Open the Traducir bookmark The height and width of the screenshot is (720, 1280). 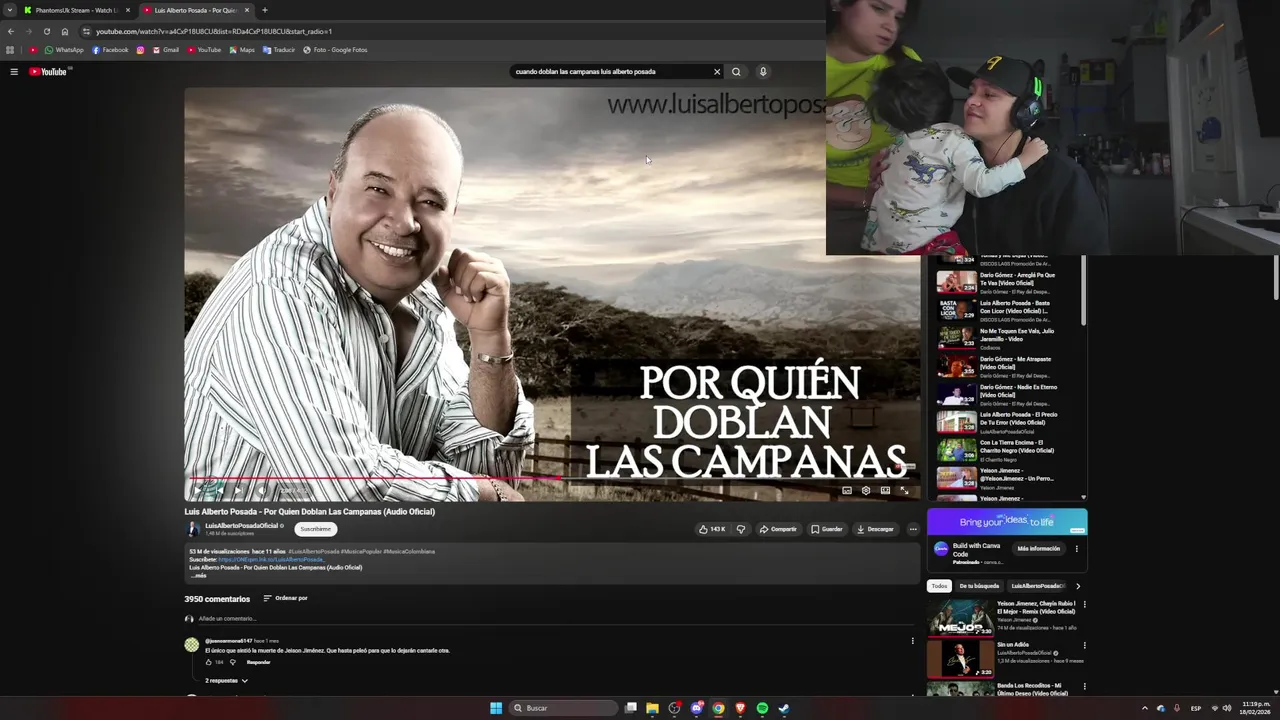[279, 50]
